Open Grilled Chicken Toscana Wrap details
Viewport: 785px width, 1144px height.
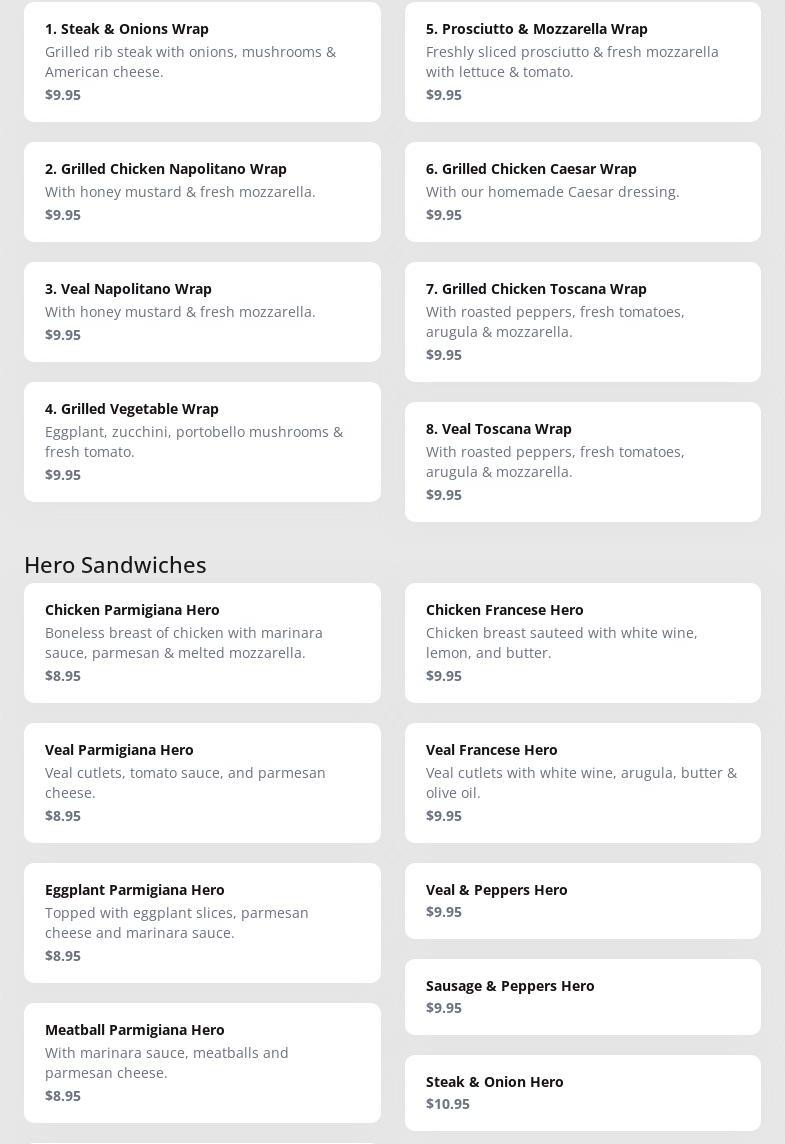(582, 321)
